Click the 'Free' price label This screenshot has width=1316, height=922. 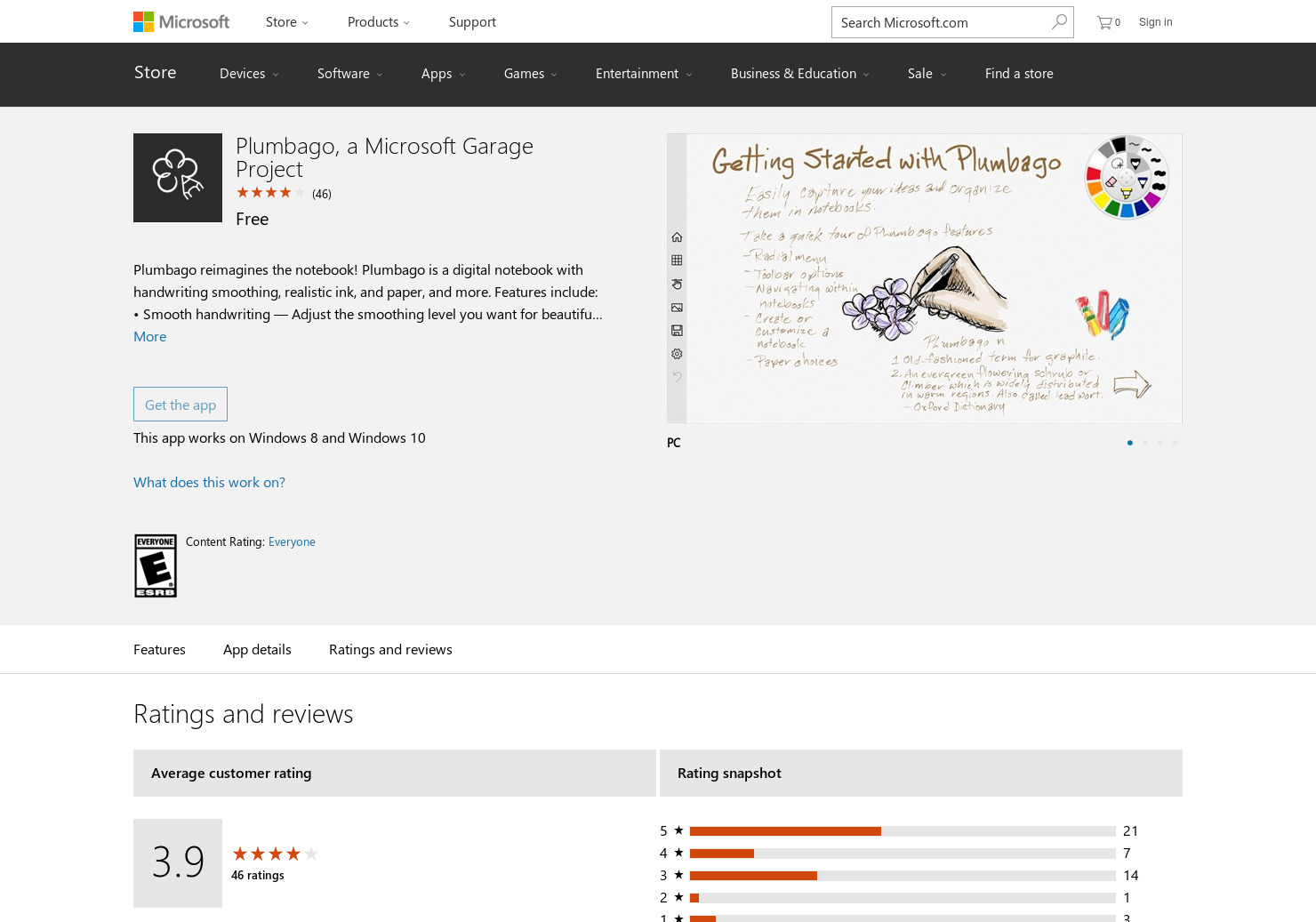[x=253, y=220]
